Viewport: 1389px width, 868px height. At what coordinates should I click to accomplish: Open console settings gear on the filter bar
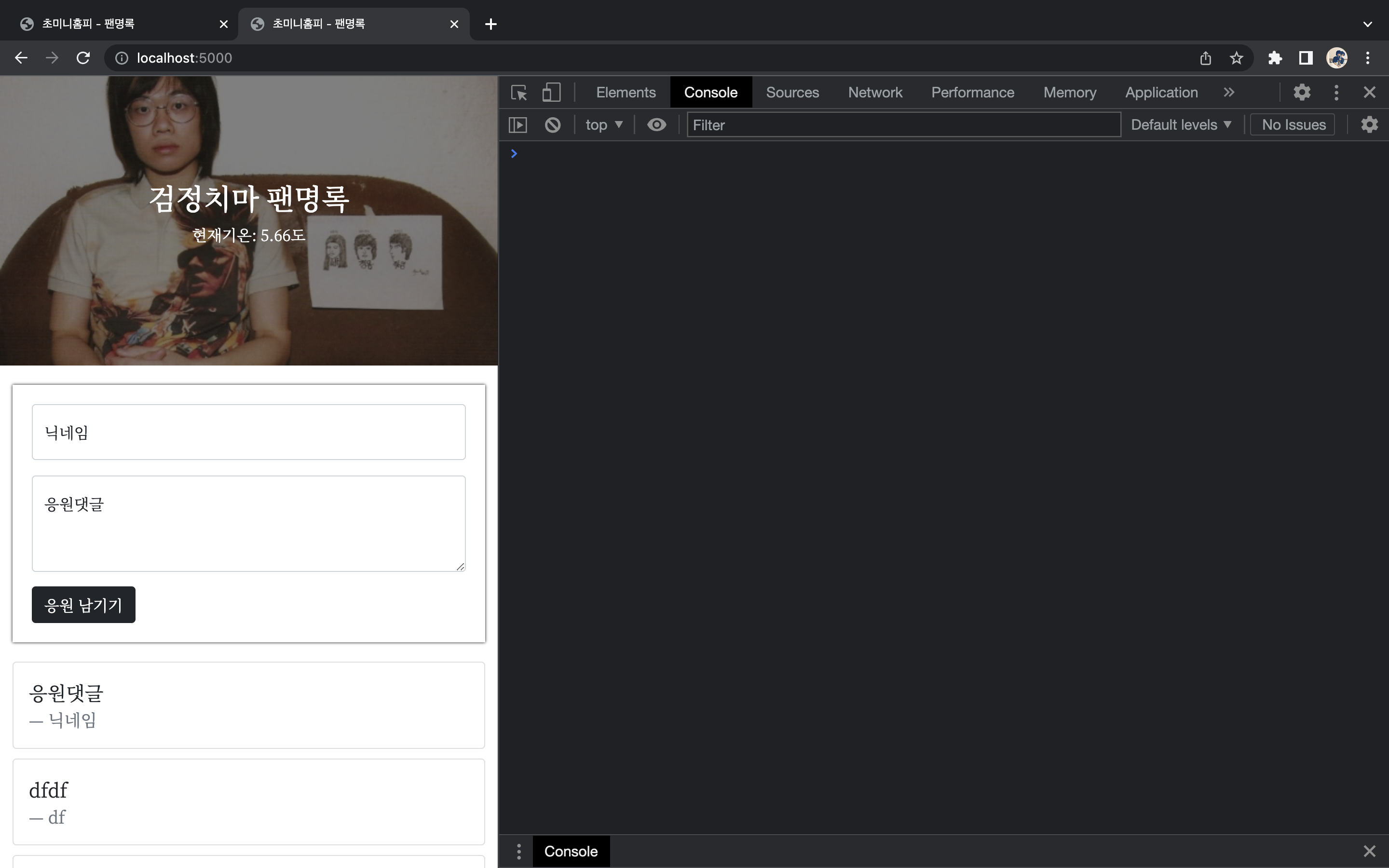click(1370, 124)
